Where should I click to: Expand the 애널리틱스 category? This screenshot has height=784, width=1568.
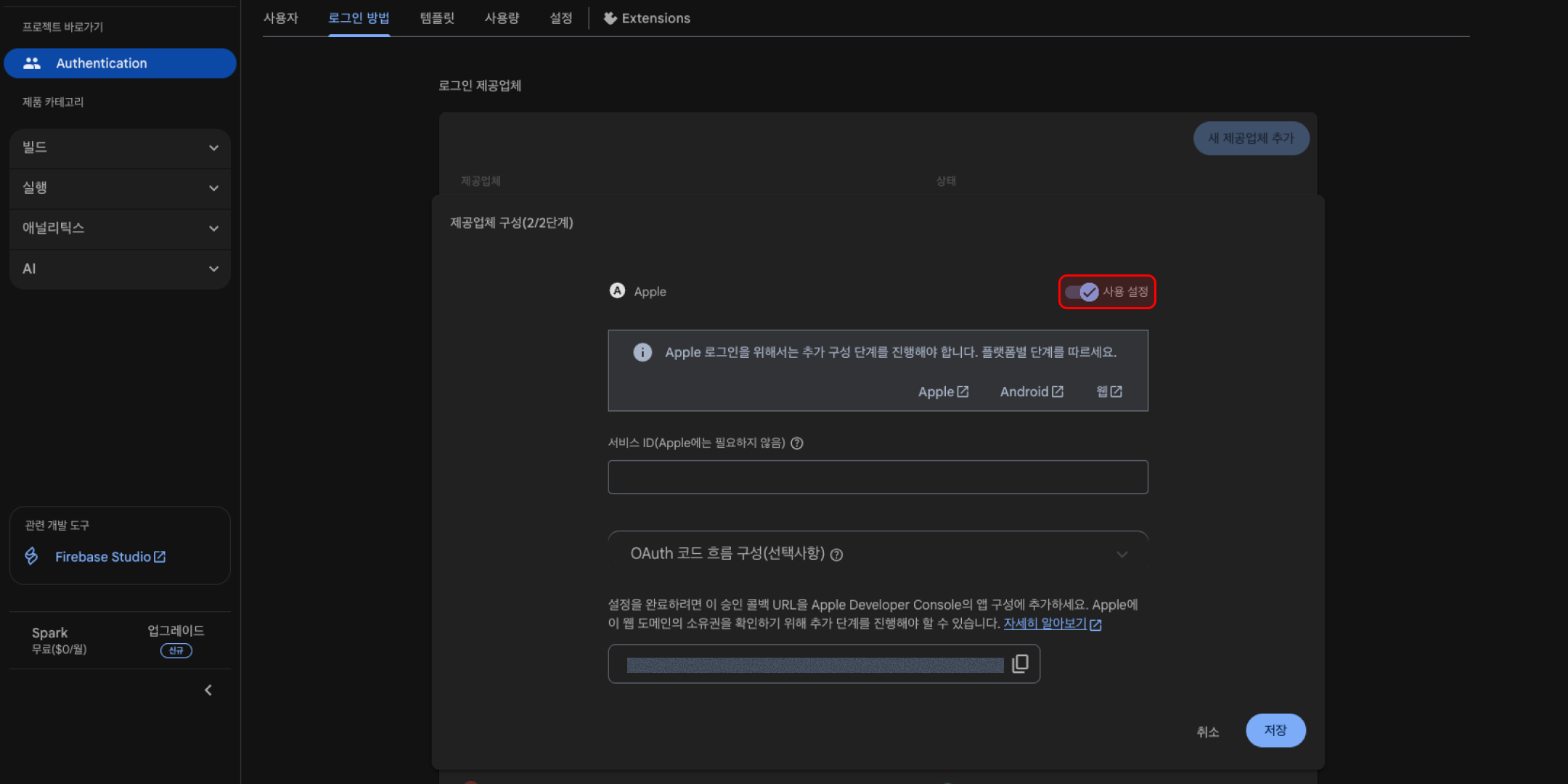[x=120, y=229]
